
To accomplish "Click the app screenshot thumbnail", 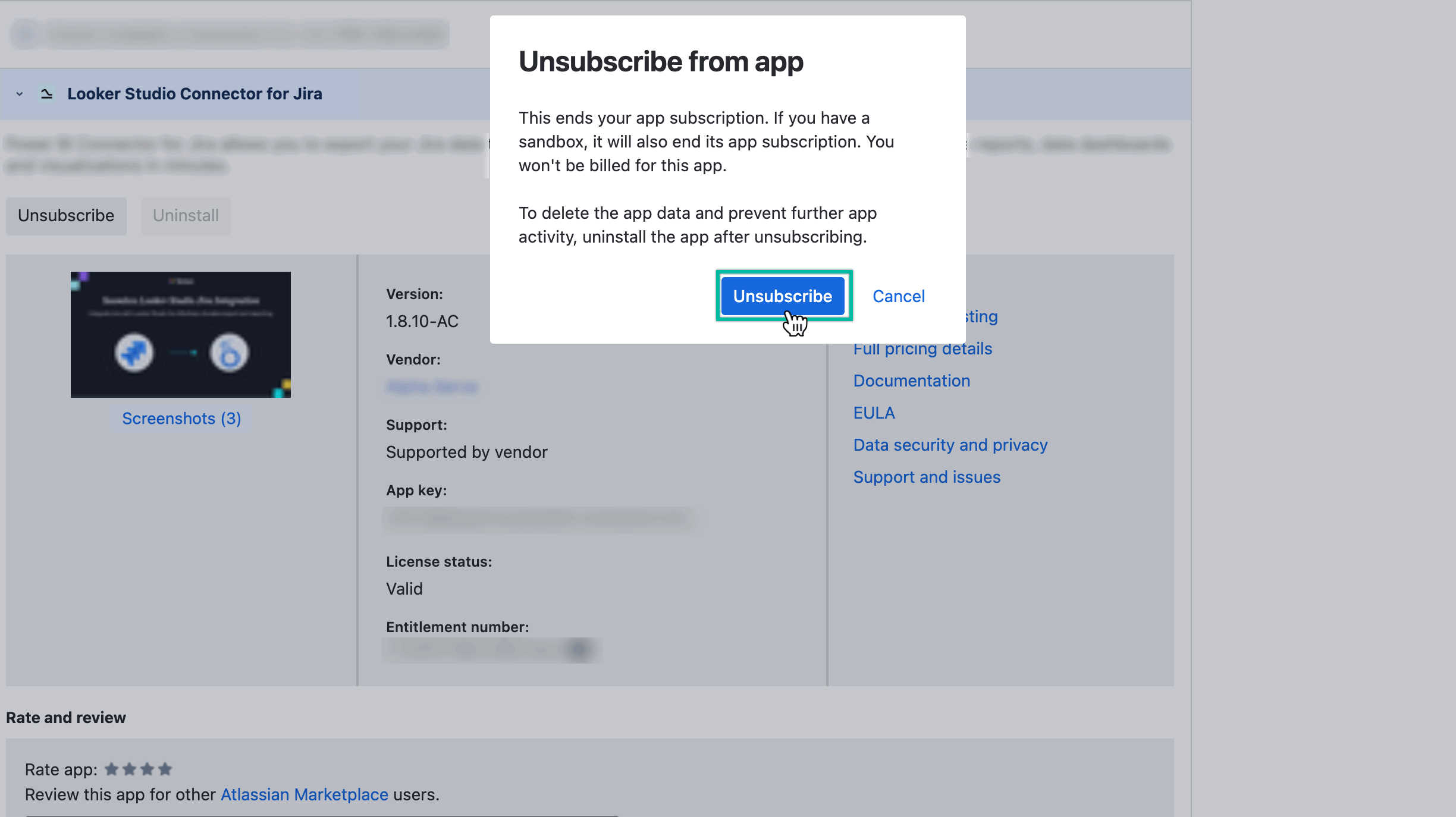I will point(181,334).
